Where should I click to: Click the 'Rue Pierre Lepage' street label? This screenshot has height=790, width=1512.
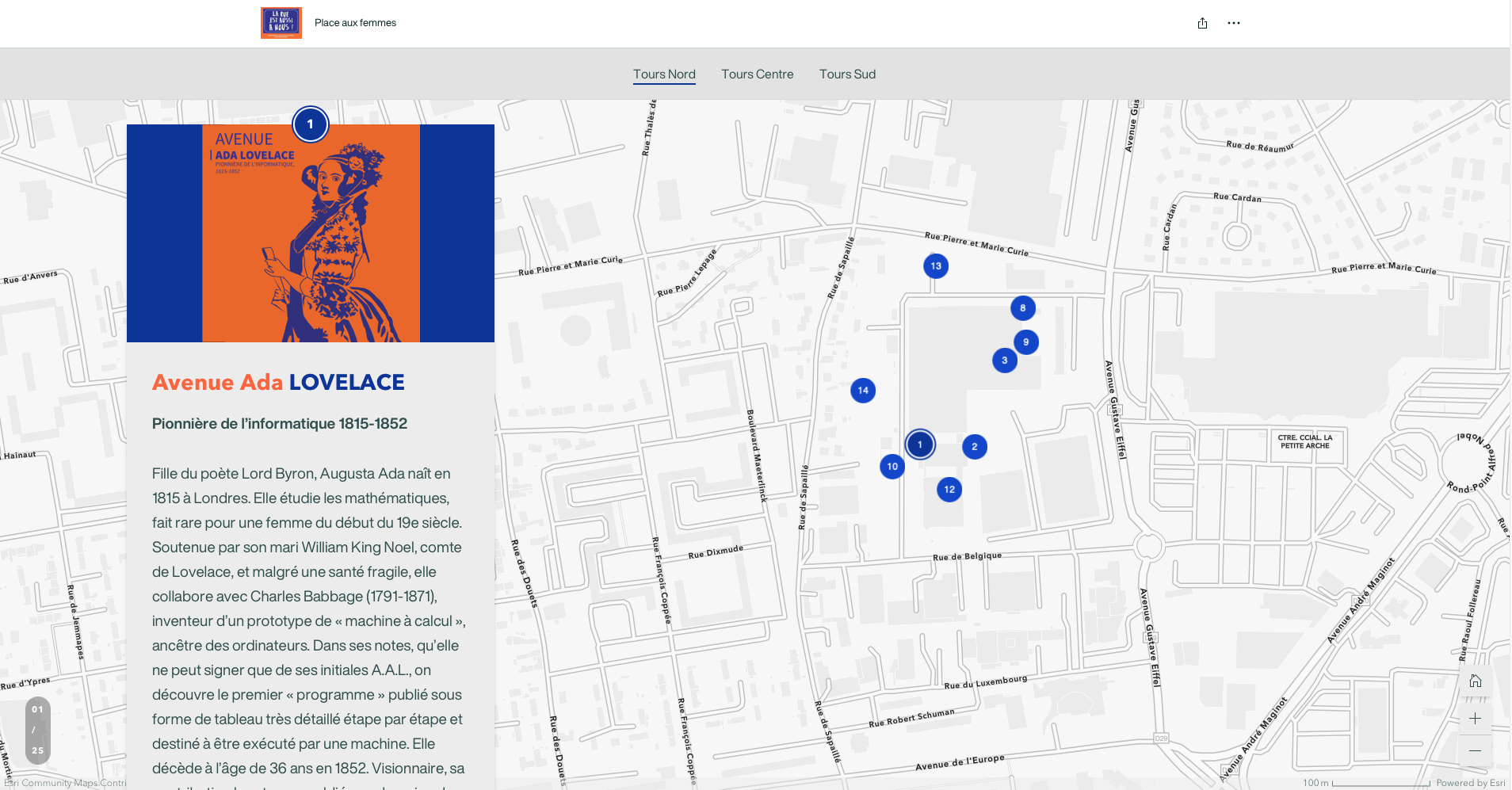tap(687, 273)
